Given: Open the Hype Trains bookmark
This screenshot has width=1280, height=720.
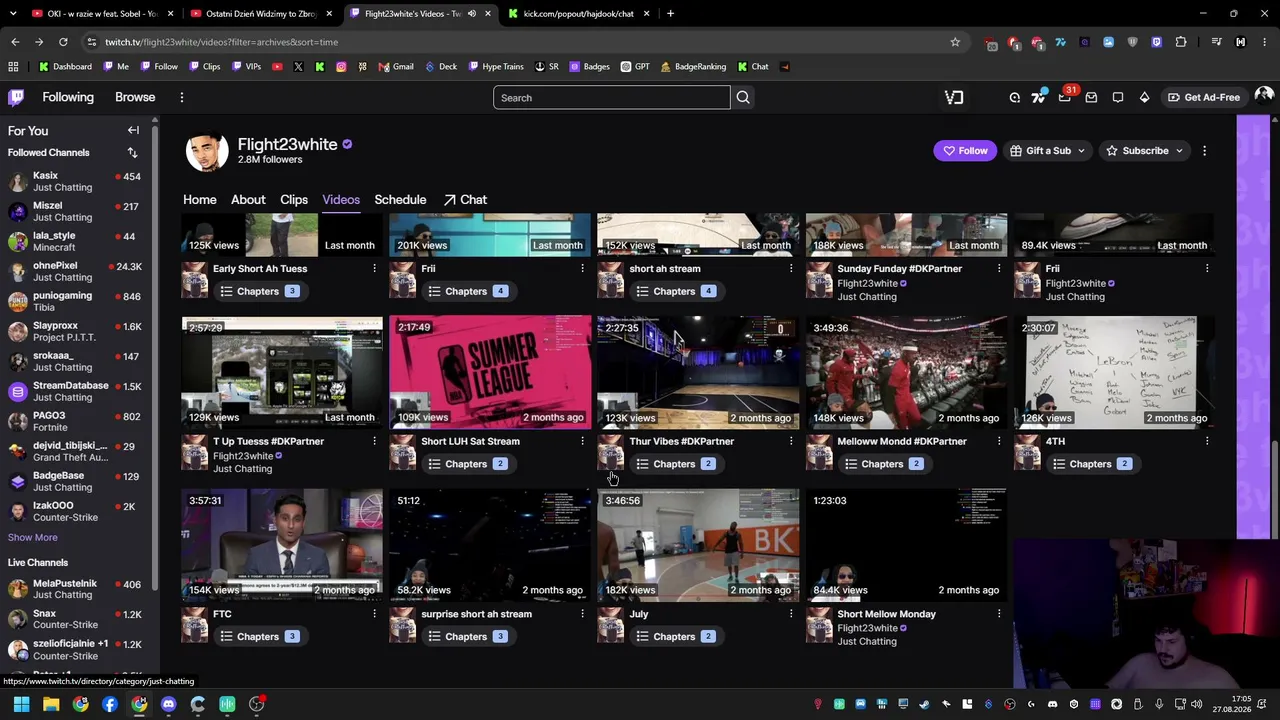Looking at the screenshot, I should tap(496, 67).
